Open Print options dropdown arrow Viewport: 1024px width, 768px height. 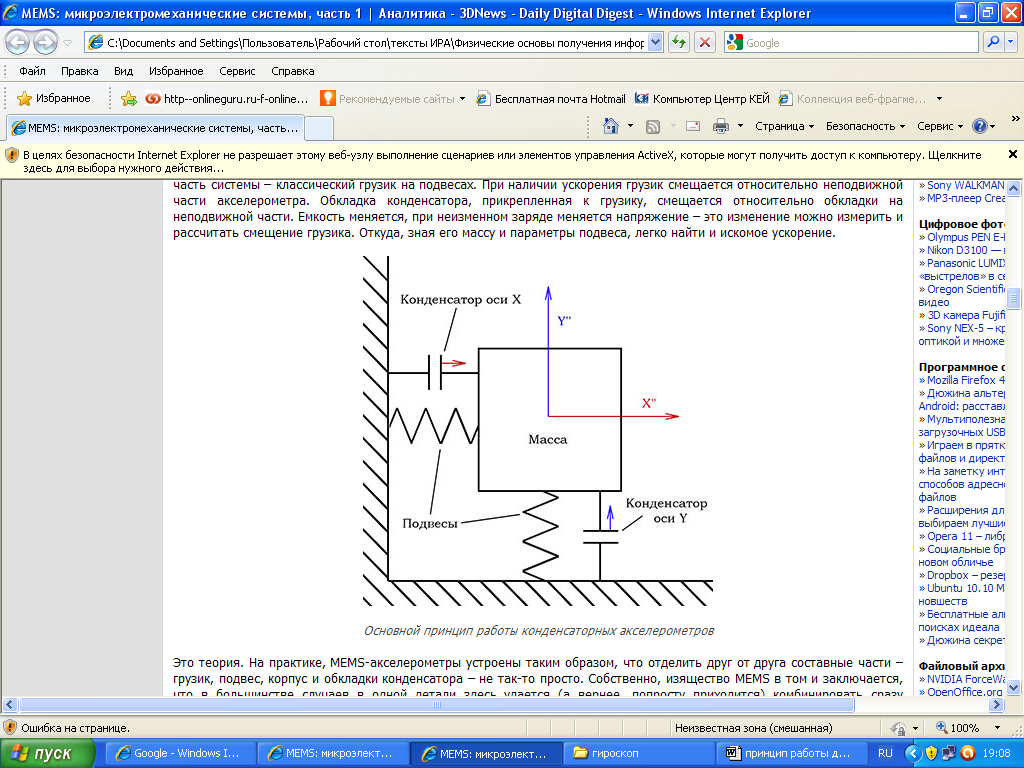pos(740,126)
